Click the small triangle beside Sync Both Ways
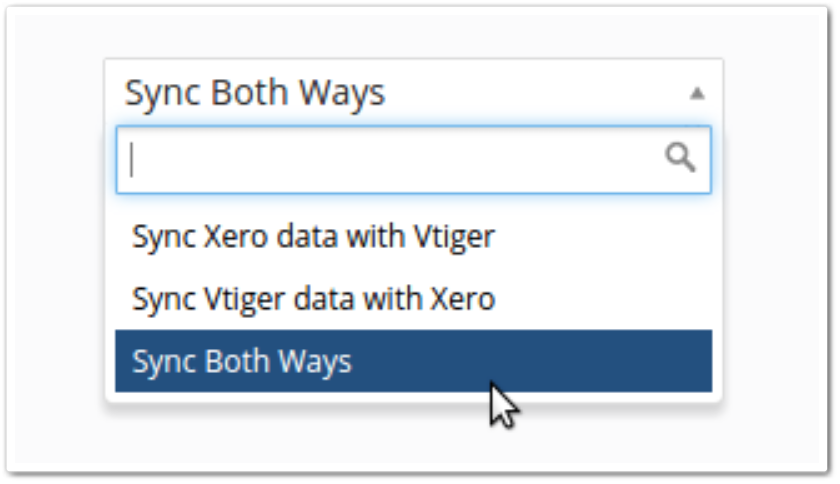This screenshot has height=484, width=840. click(697, 93)
